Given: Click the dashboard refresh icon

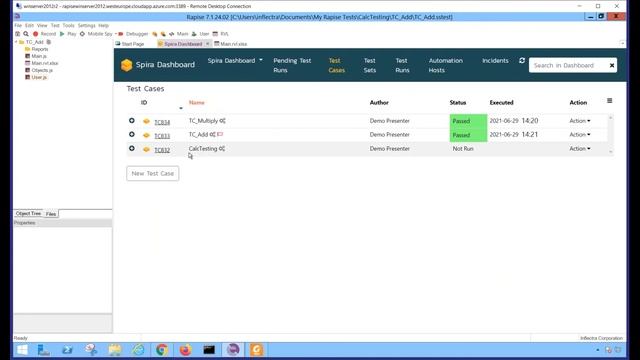Looking at the screenshot, I should click(x=522, y=60).
